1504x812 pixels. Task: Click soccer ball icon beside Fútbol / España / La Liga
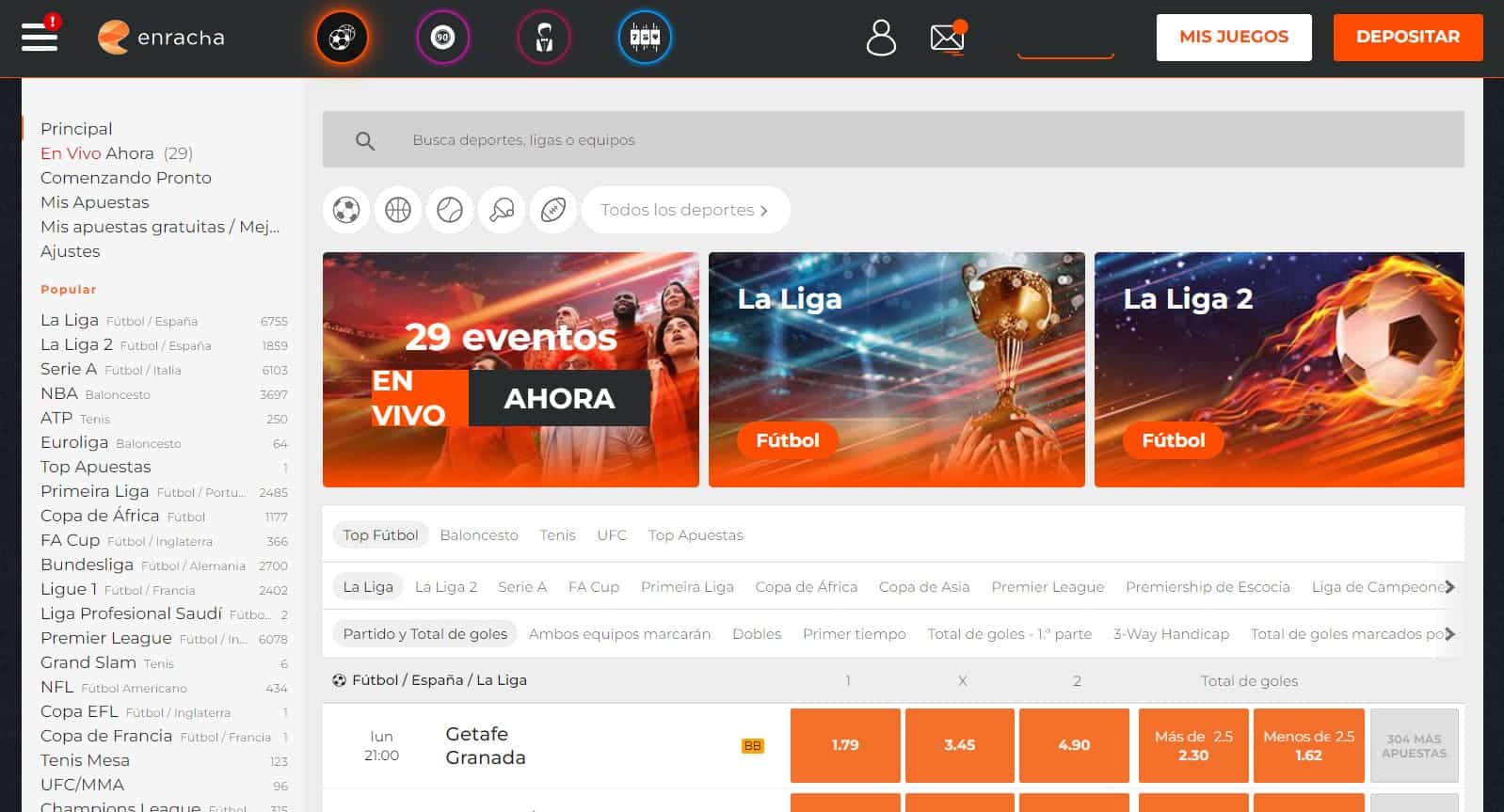pyautogui.click(x=339, y=680)
